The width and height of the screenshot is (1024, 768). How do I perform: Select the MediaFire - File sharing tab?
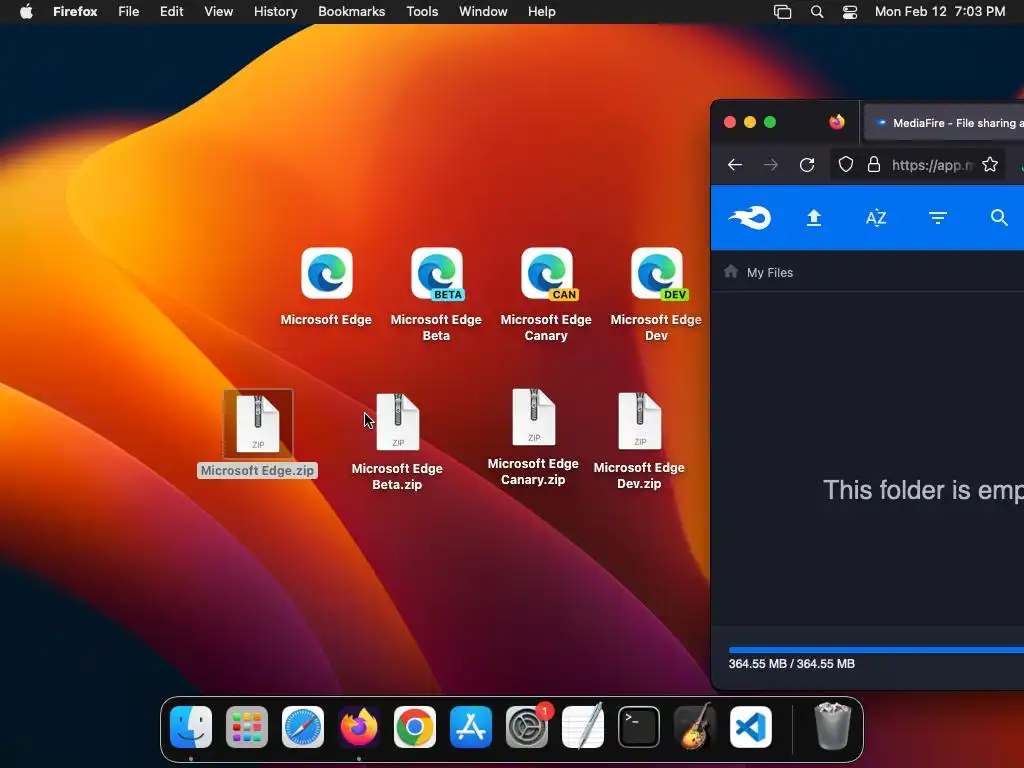click(x=944, y=123)
